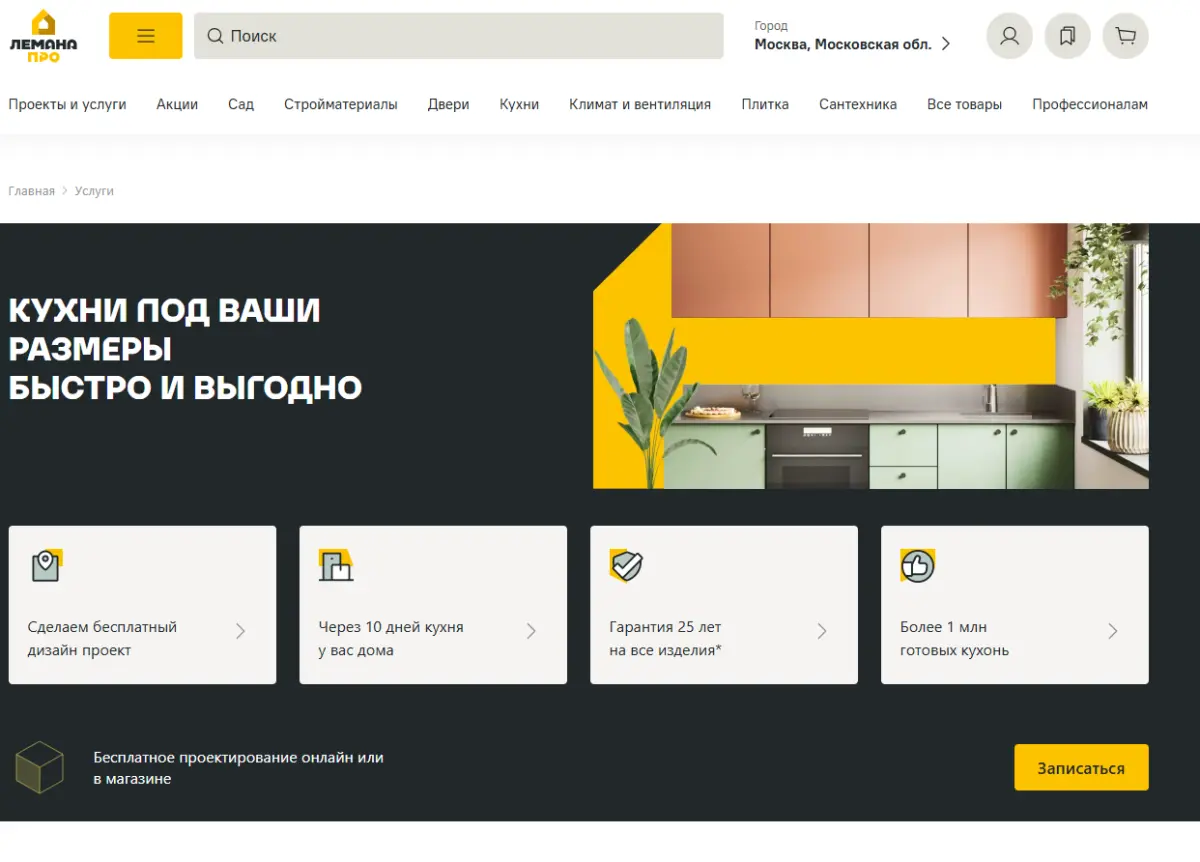Open the Lemana PRO logo home link
1200x862 pixels.
[43, 36]
